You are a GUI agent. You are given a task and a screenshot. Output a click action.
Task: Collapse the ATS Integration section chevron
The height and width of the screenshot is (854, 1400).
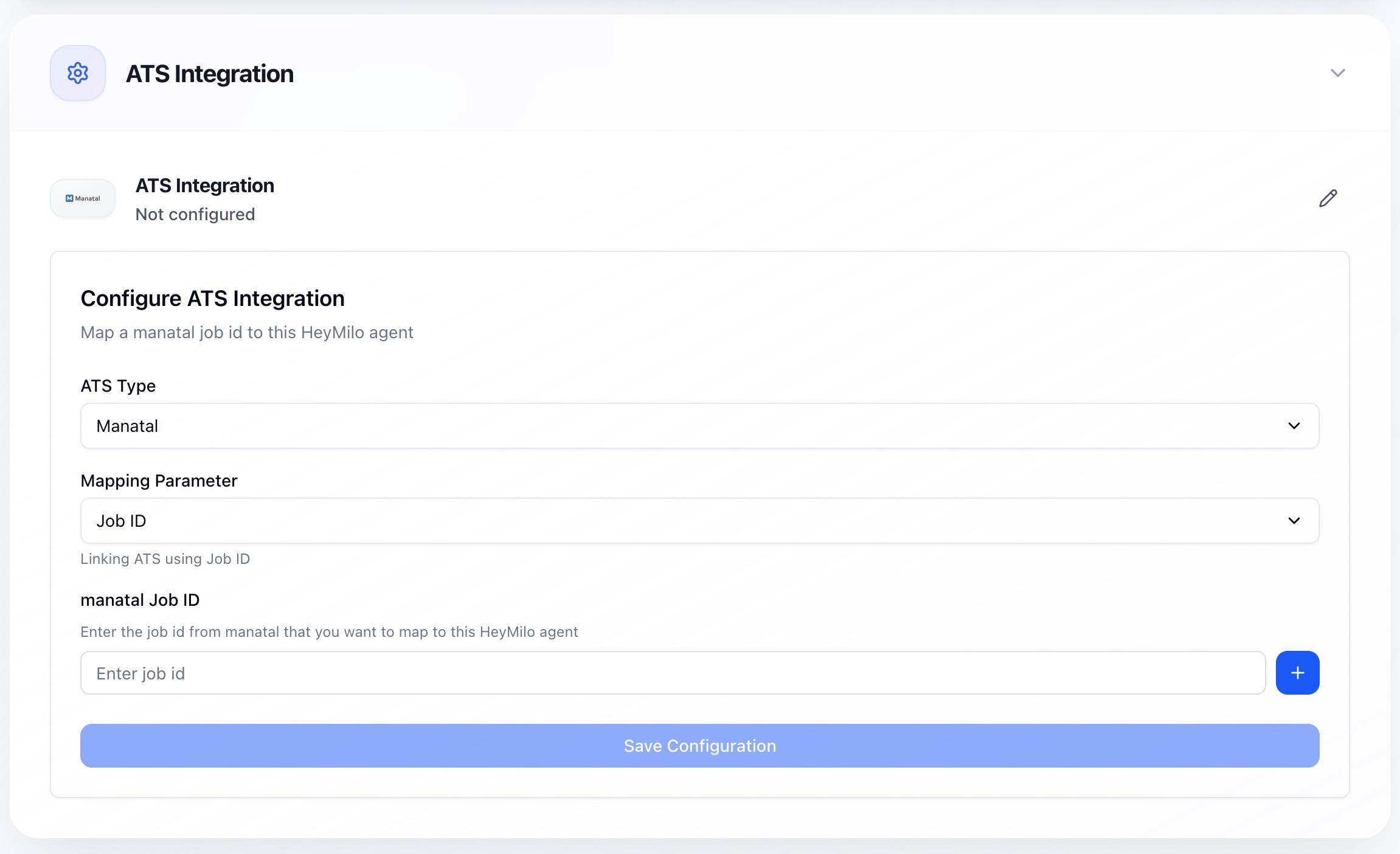(1337, 73)
